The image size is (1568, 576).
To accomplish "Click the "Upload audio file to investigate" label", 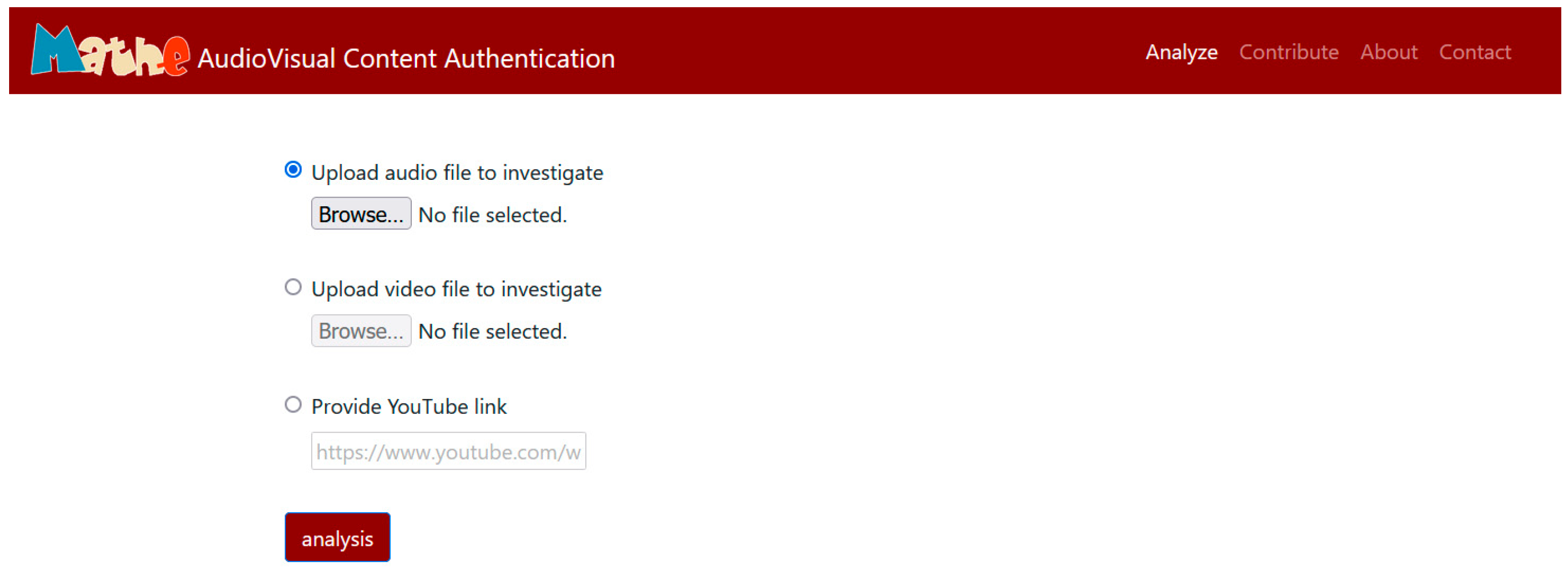I will pyautogui.click(x=457, y=173).
